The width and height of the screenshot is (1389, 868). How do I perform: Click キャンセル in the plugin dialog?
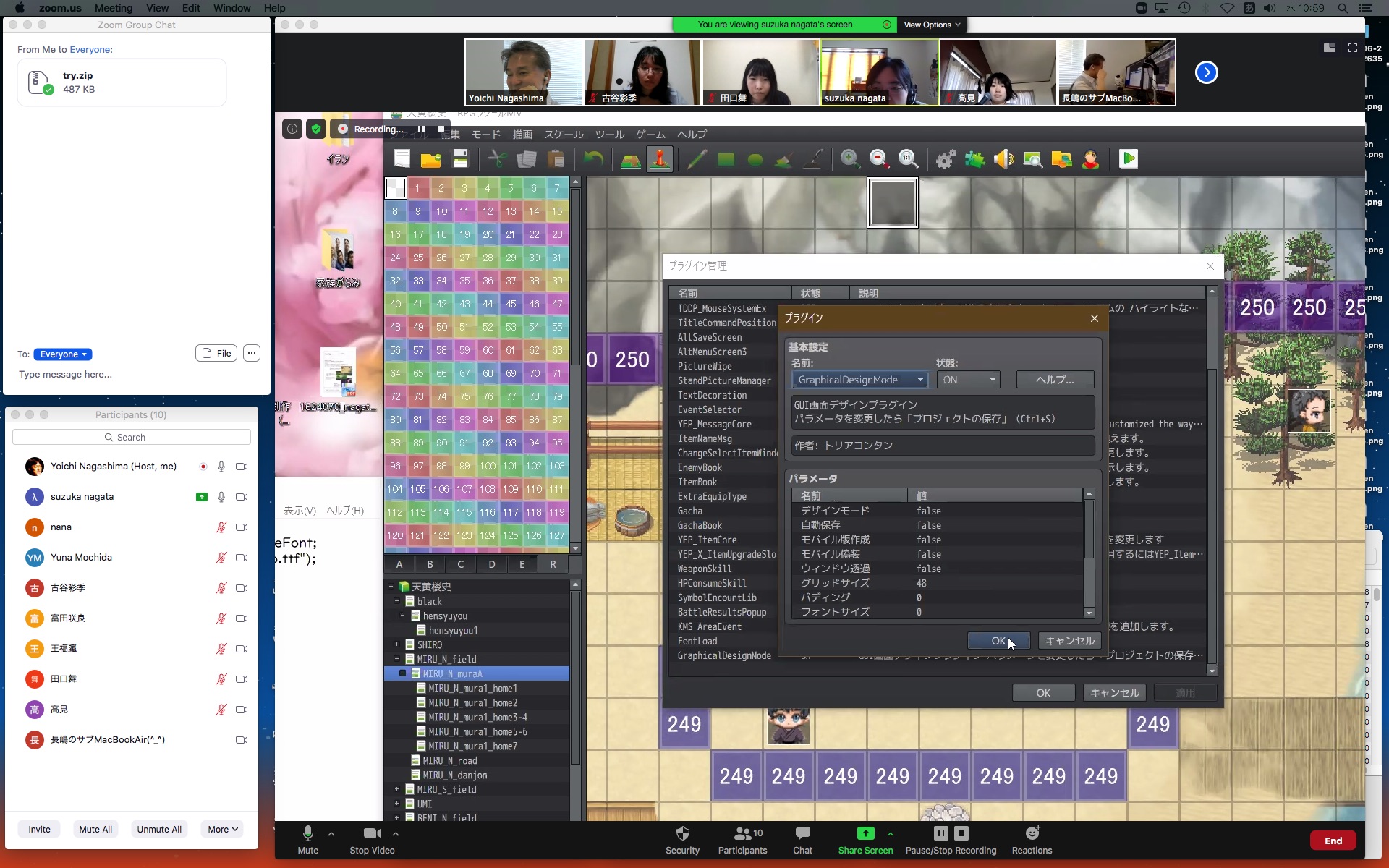click(x=1069, y=641)
